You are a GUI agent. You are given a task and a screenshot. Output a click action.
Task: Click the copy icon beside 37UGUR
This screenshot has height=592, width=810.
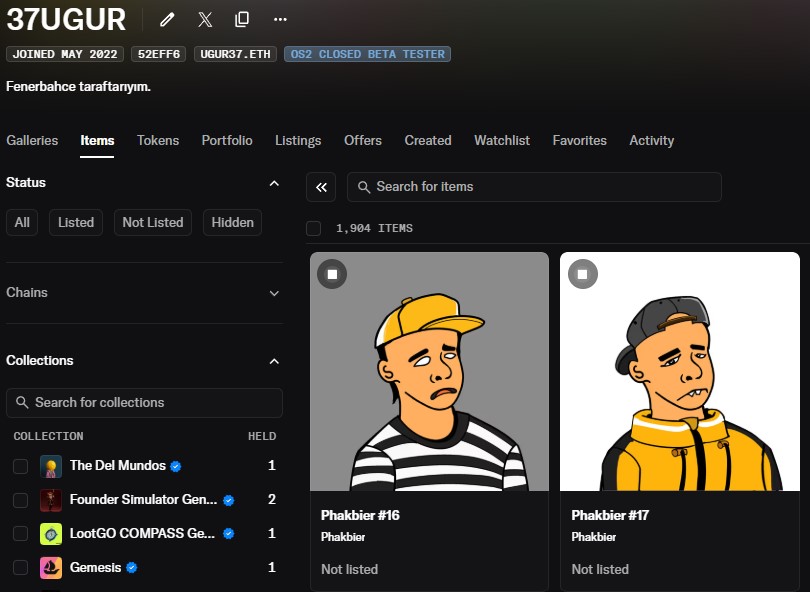tap(242, 20)
